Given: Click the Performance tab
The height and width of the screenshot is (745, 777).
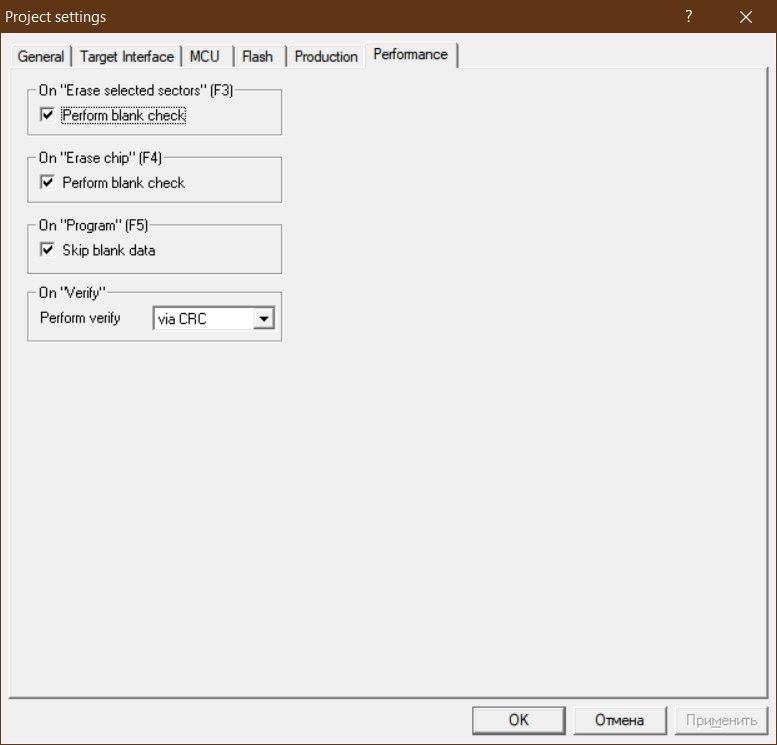Looking at the screenshot, I should [x=410, y=55].
